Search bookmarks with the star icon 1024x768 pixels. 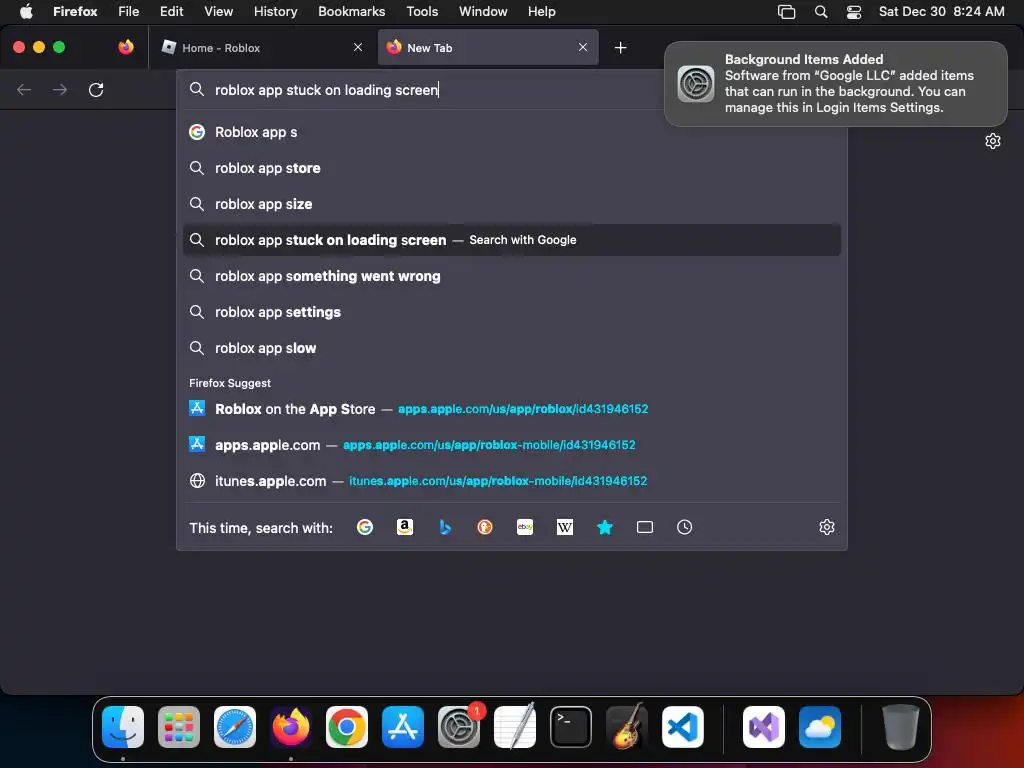(x=605, y=527)
